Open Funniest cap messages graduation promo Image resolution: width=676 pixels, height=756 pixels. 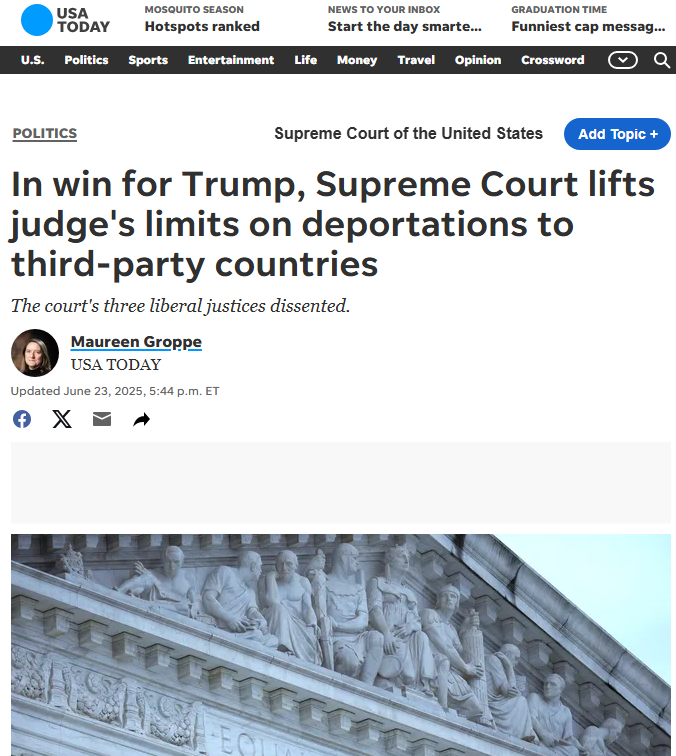click(x=588, y=19)
